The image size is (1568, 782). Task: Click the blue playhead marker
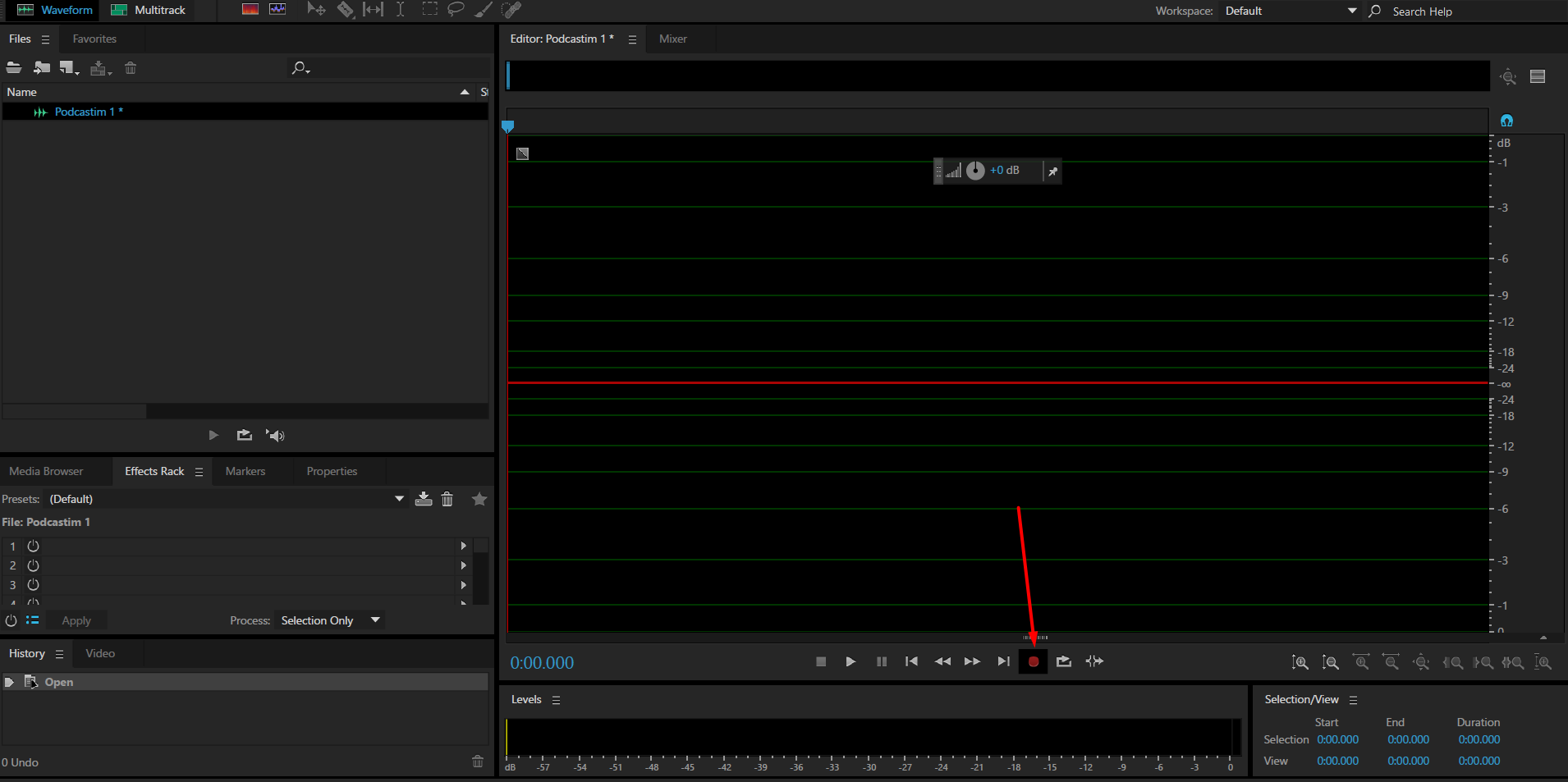click(507, 126)
